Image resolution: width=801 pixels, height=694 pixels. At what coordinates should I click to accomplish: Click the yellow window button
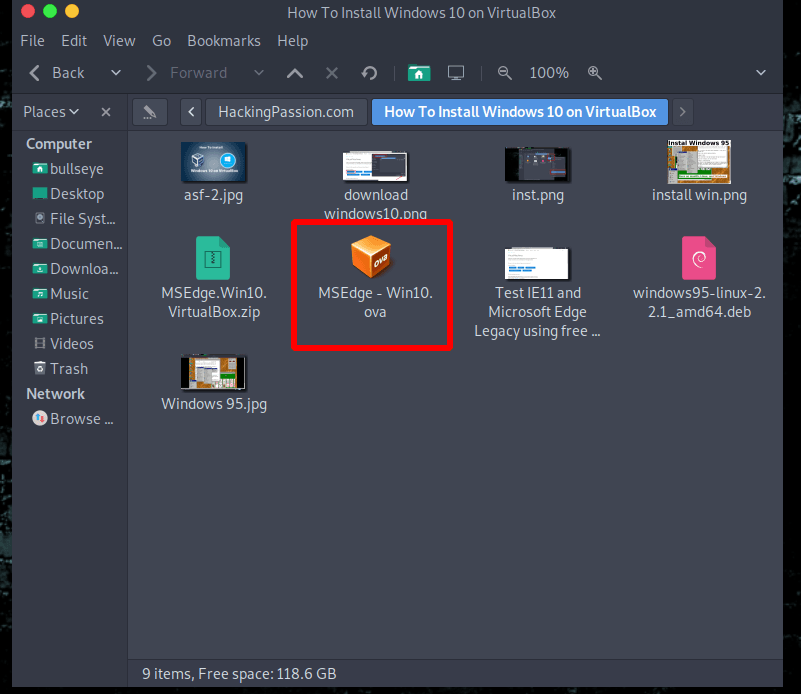(x=72, y=11)
